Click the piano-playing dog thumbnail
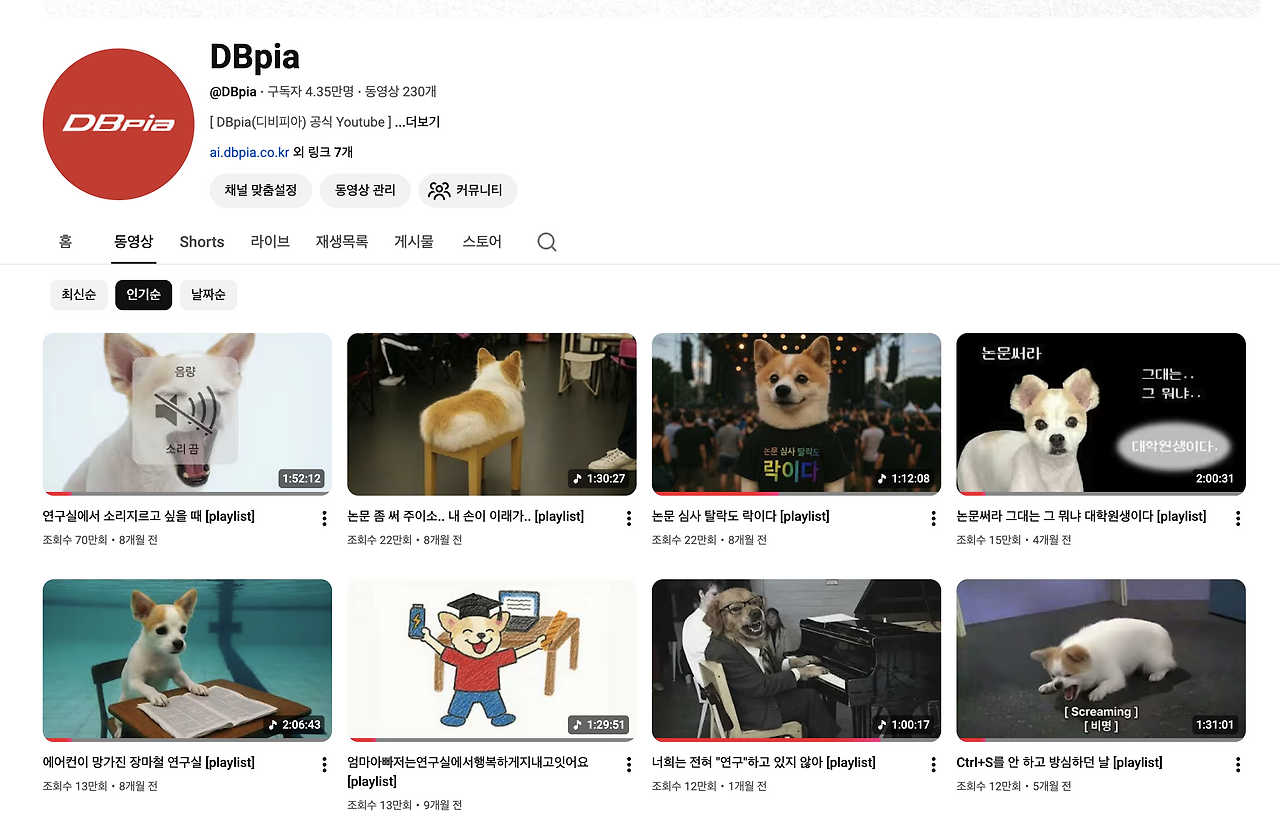Screen dimensions: 1280x833 796,660
